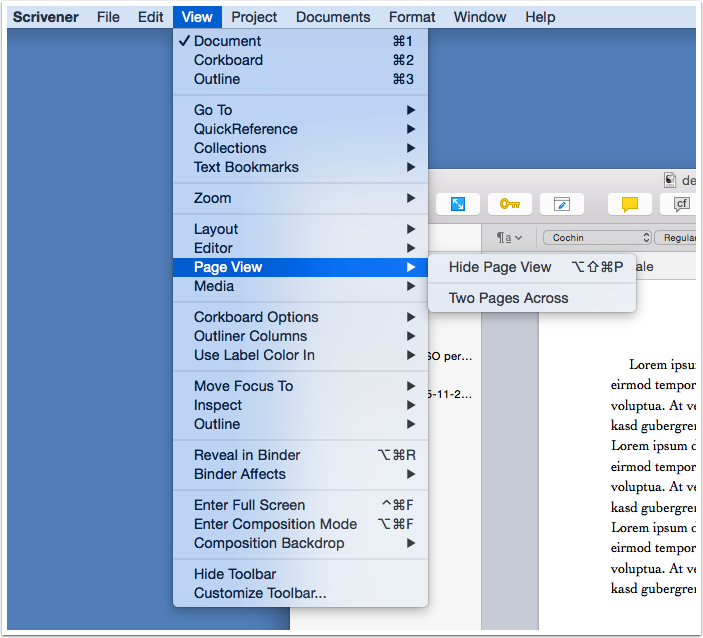Open the Inspect submenu

pyautogui.click(x=300, y=405)
